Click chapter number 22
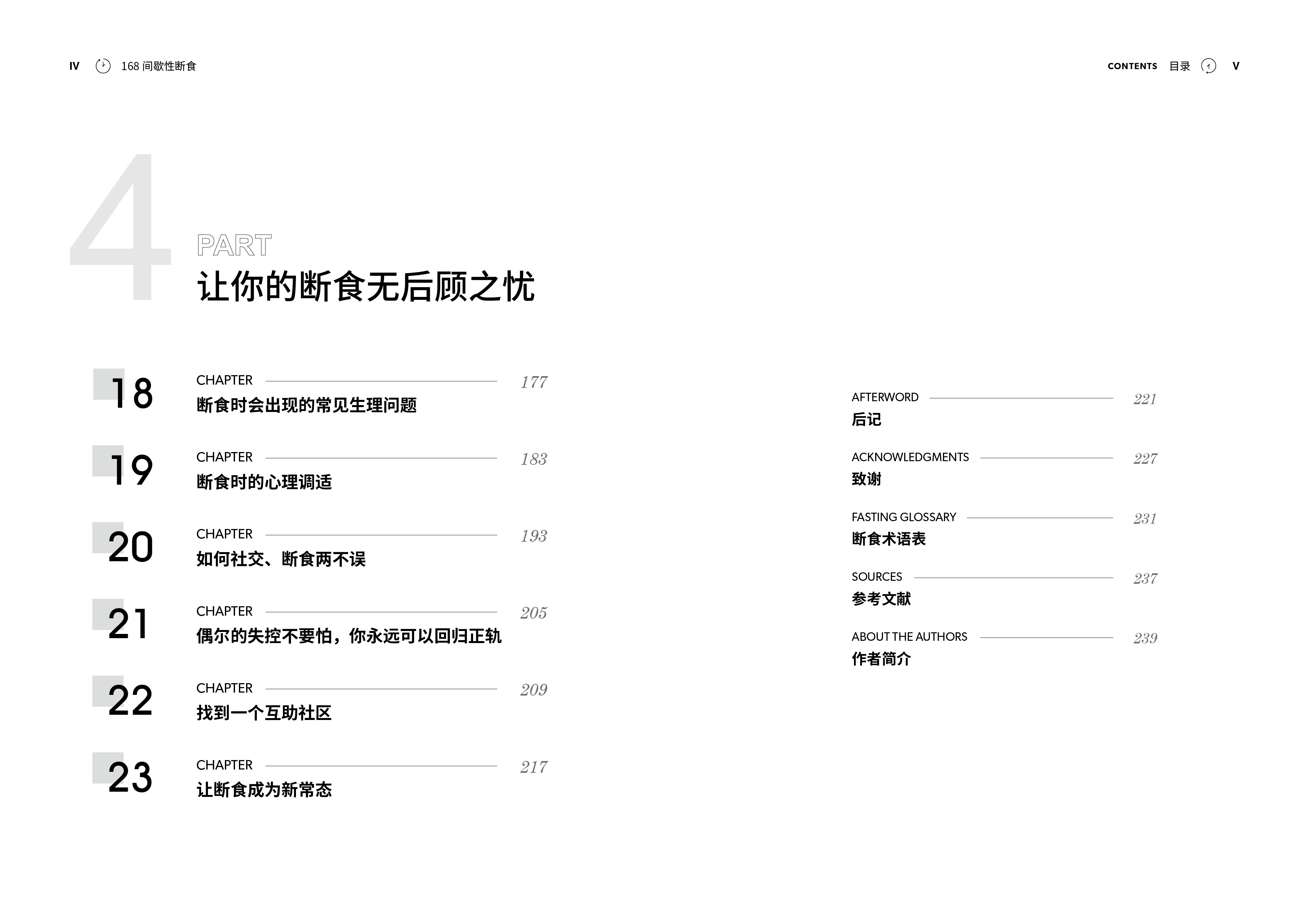 (x=131, y=700)
